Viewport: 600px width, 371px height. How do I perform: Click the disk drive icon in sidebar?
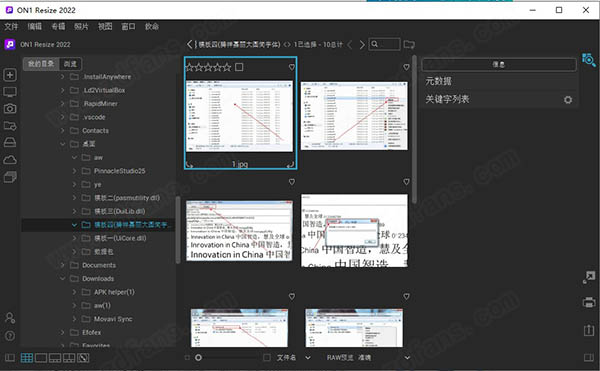pos(10,142)
